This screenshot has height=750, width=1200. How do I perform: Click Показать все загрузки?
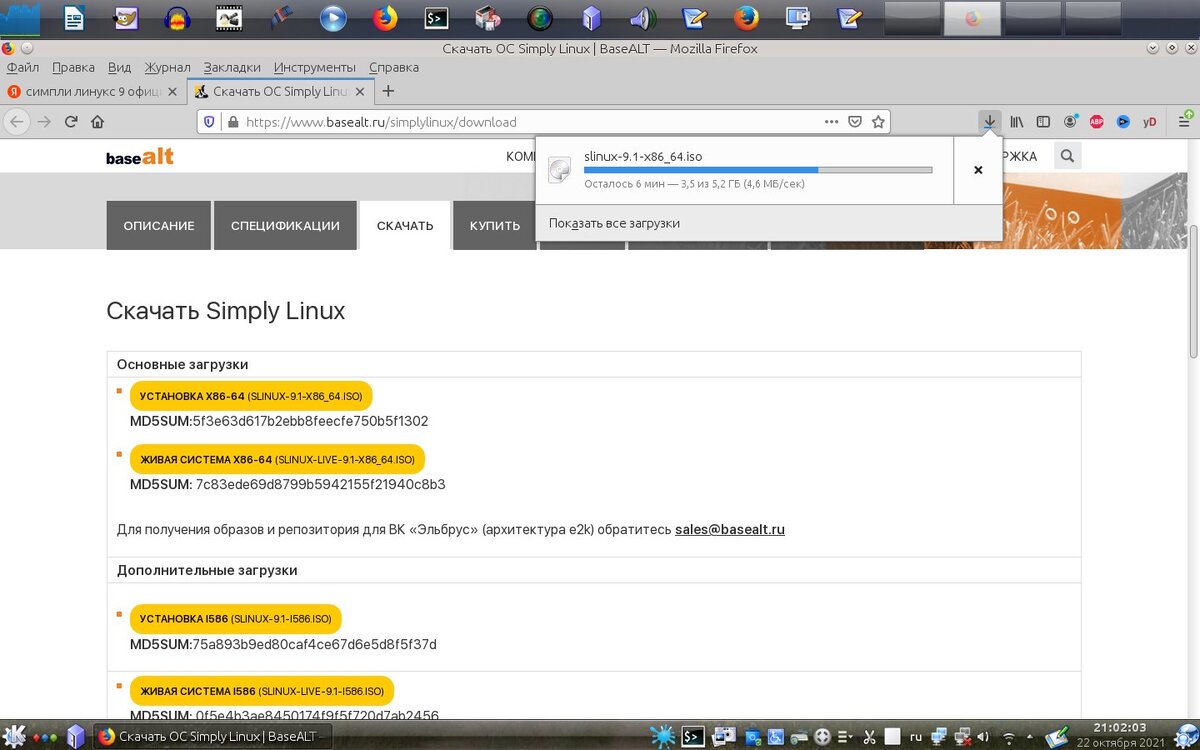[614, 223]
